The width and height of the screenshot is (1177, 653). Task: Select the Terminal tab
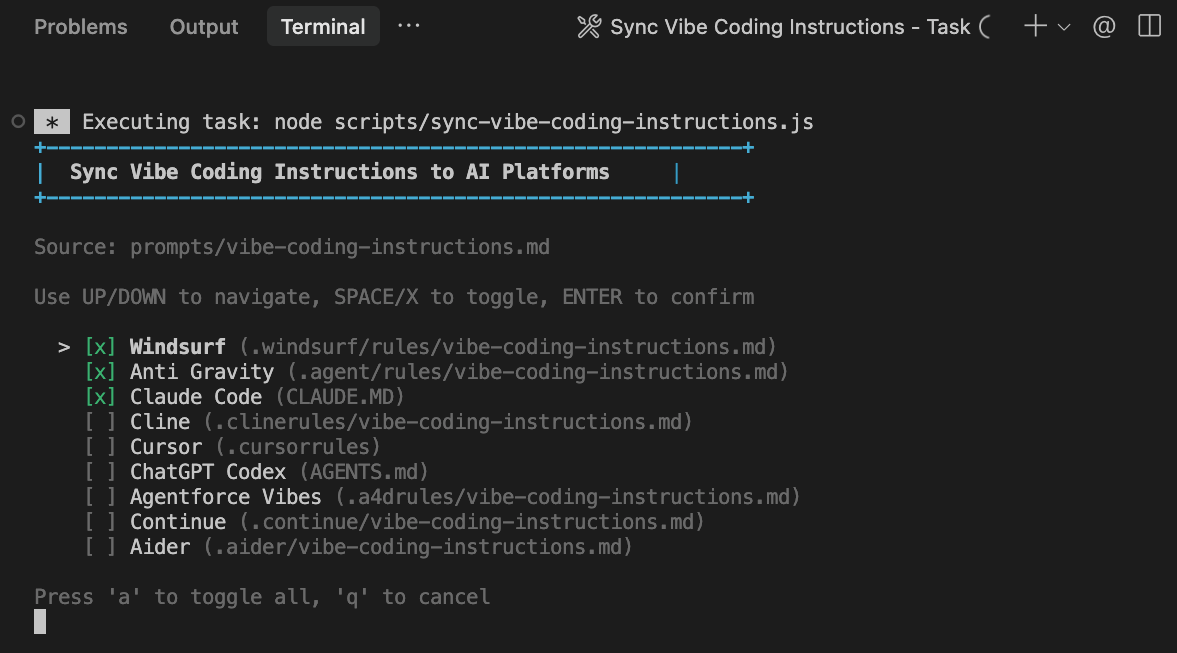pos(323,27)
